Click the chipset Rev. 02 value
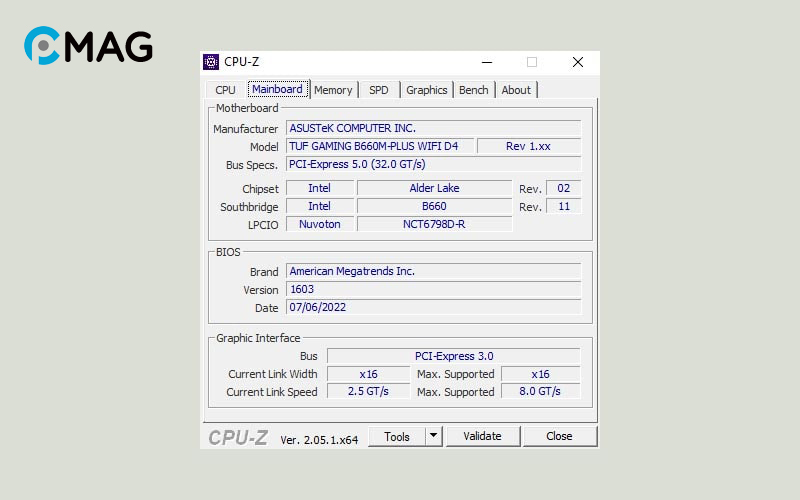800x500 pixels. point(563,188)
